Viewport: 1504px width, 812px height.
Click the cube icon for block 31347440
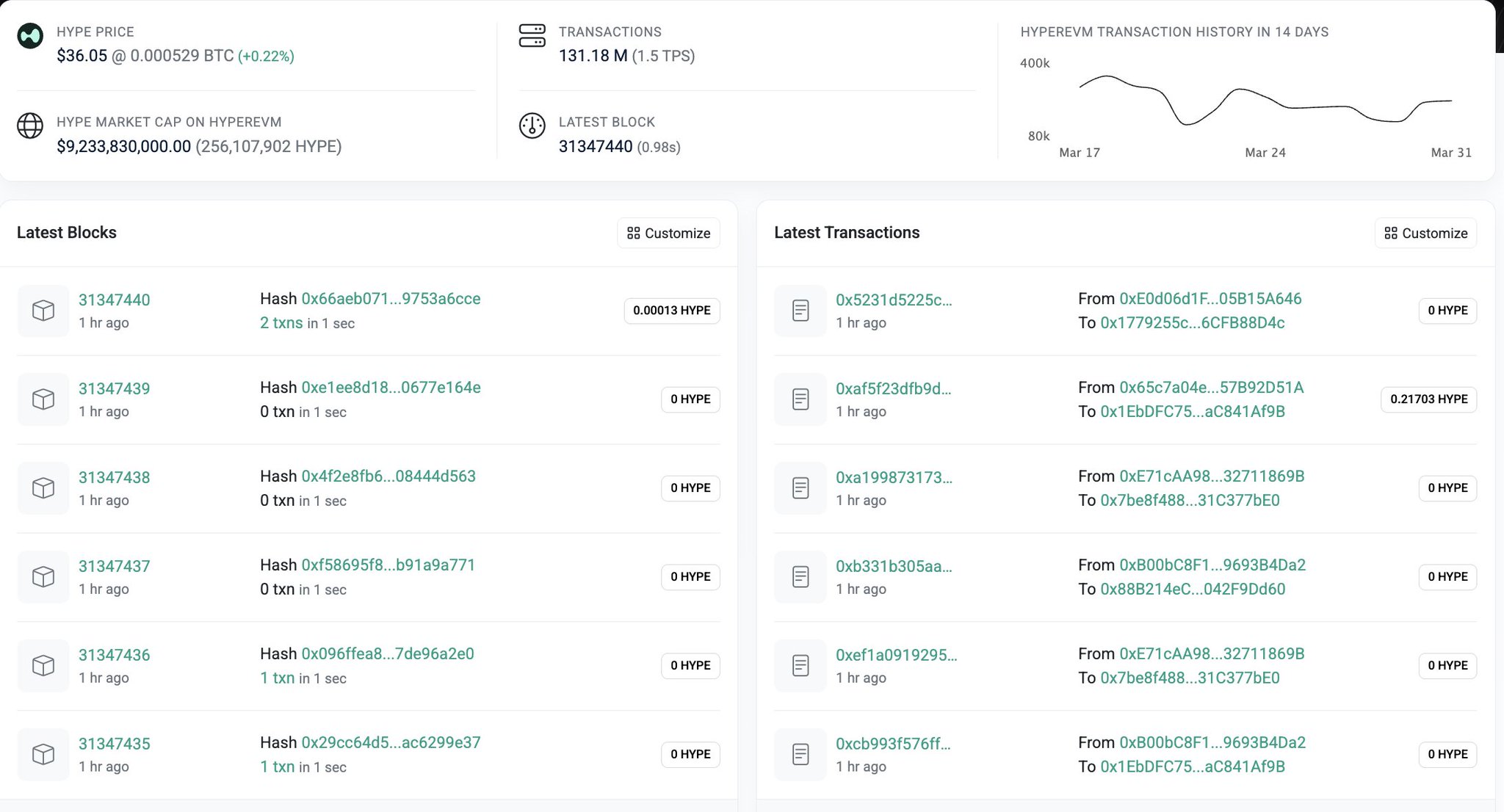tap(43, 311)
